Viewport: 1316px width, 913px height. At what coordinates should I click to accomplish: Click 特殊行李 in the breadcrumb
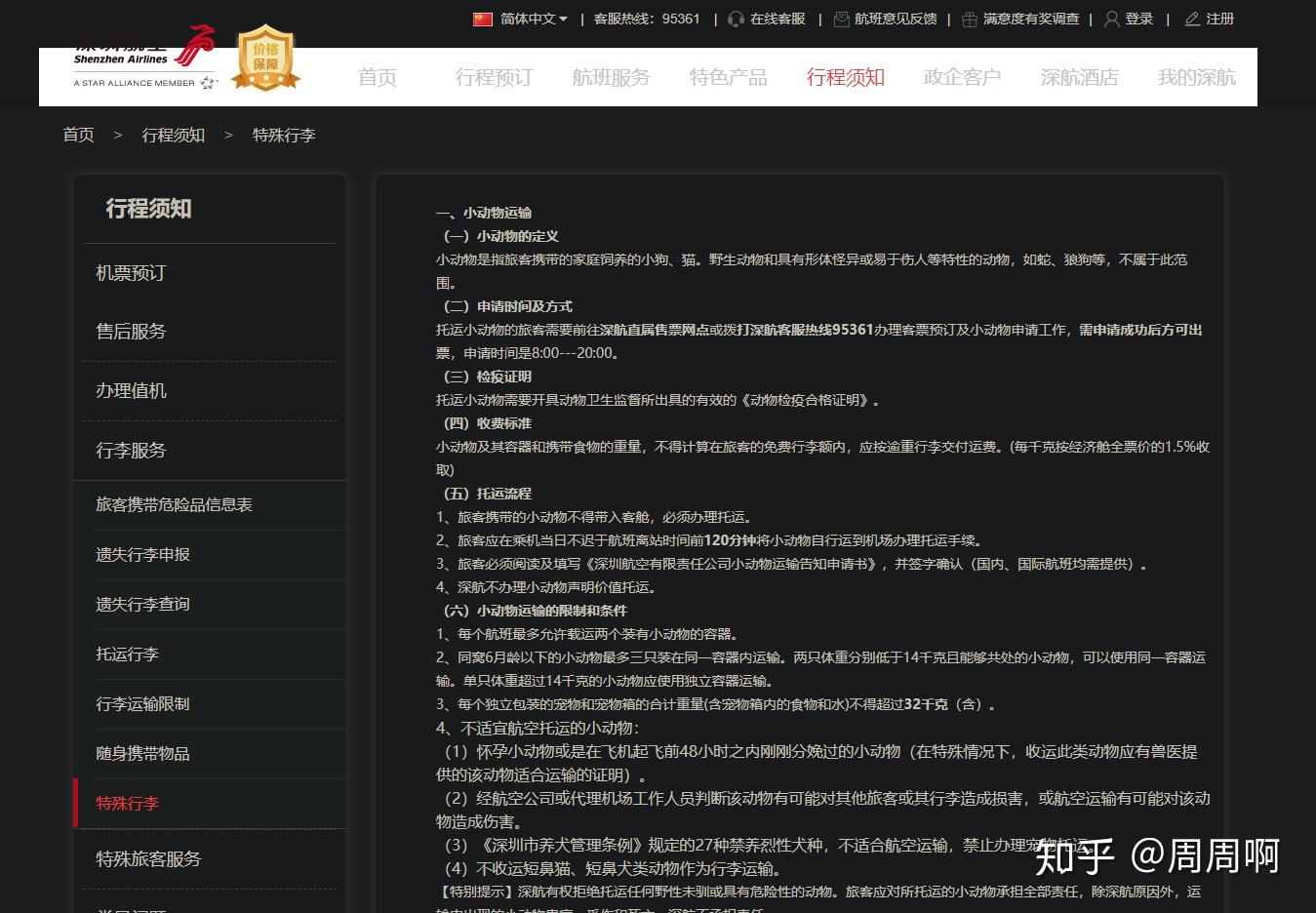pyautogui.click(x=284, y=135)
